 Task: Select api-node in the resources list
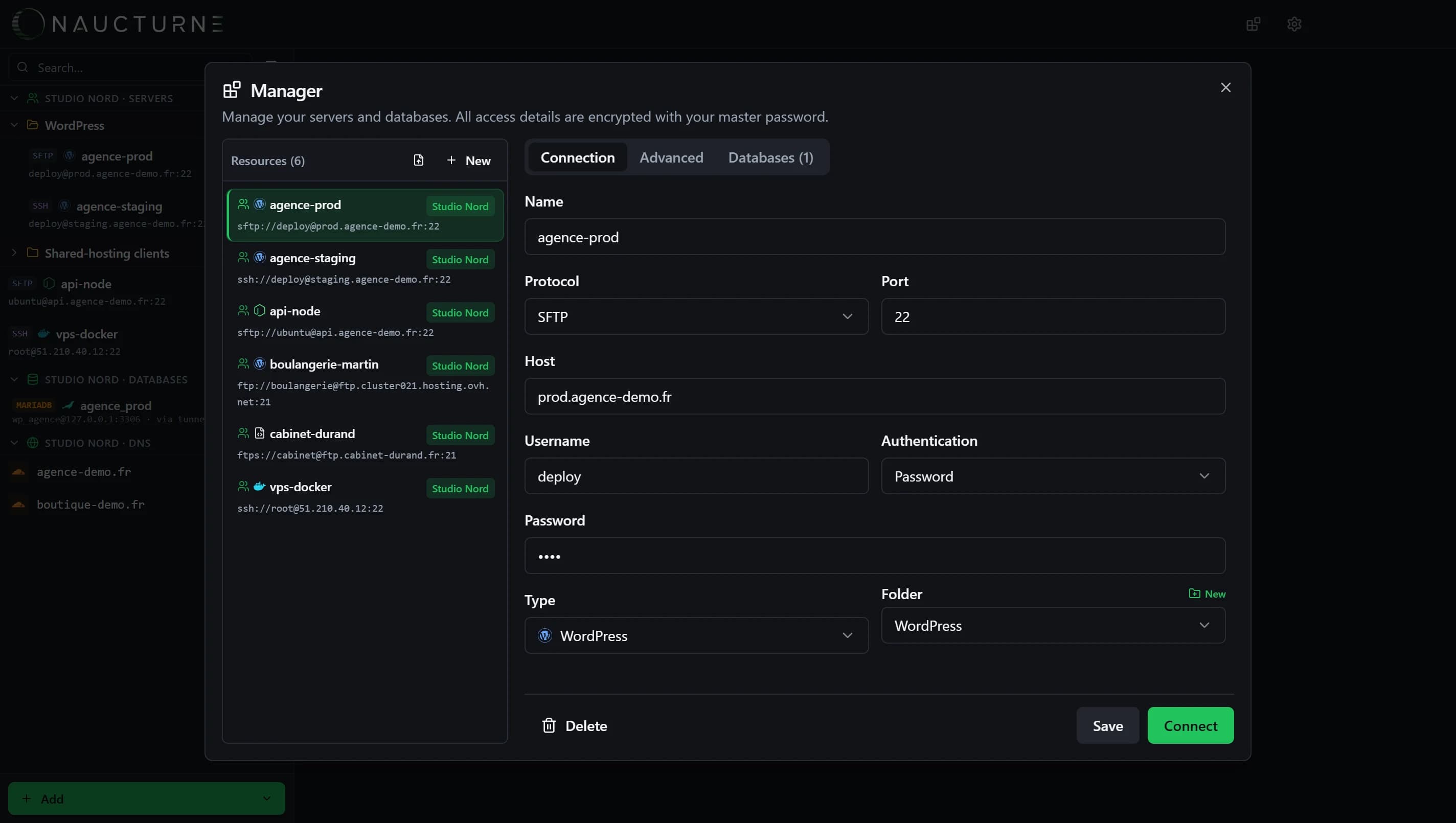(x=365, y=321)
